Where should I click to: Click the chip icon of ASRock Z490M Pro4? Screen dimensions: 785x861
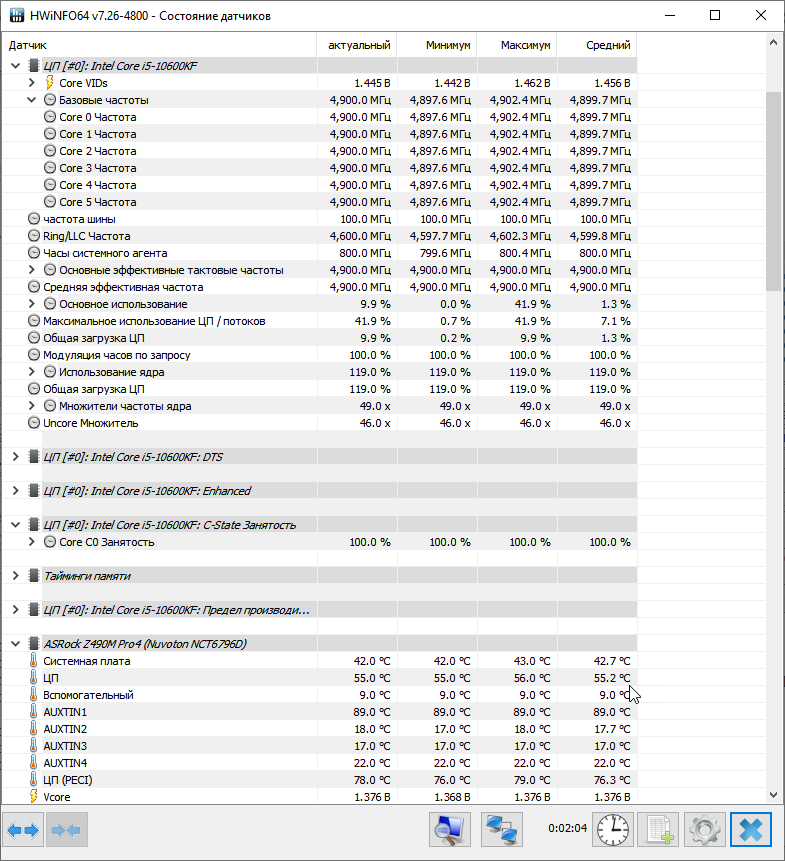tap(34, 644)
